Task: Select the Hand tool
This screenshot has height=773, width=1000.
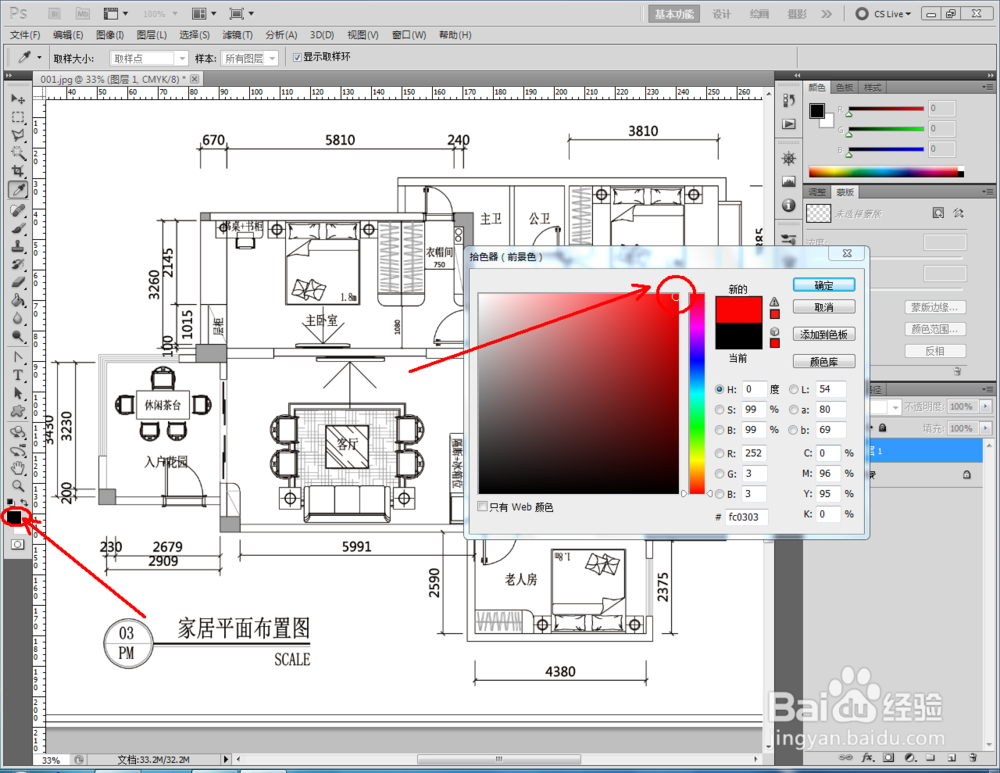Action: [x=18, y=468]
